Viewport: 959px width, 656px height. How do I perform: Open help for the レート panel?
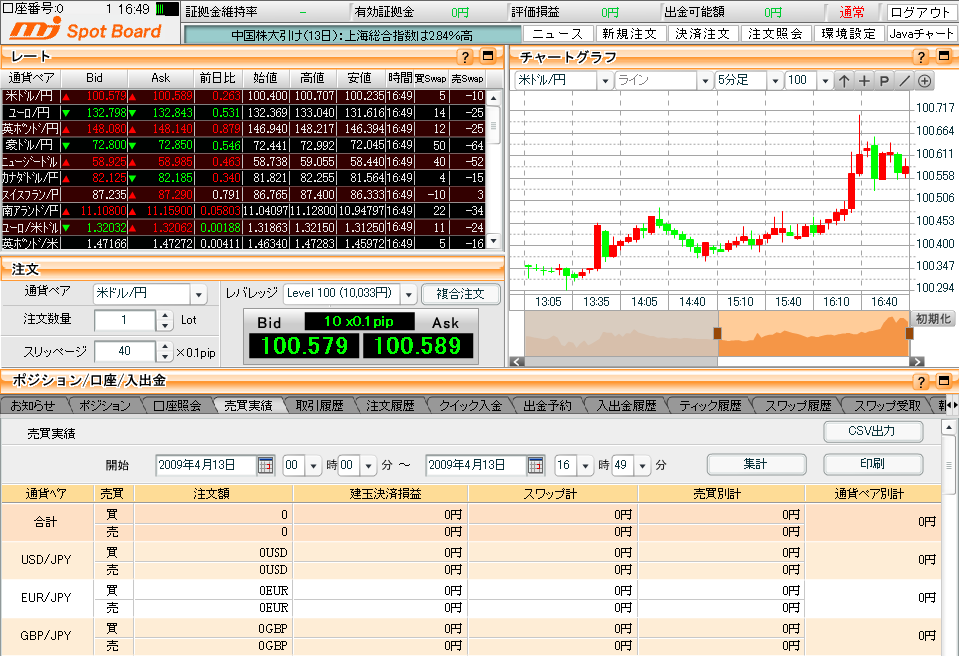(x=465, y=57)
